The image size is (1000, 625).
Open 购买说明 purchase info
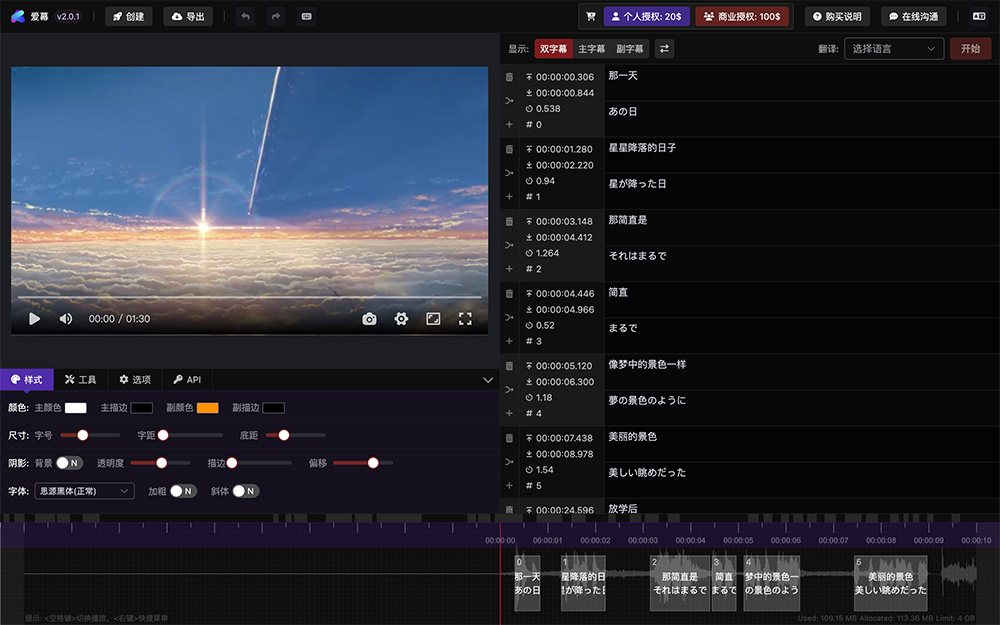click(x=837, y=17)
